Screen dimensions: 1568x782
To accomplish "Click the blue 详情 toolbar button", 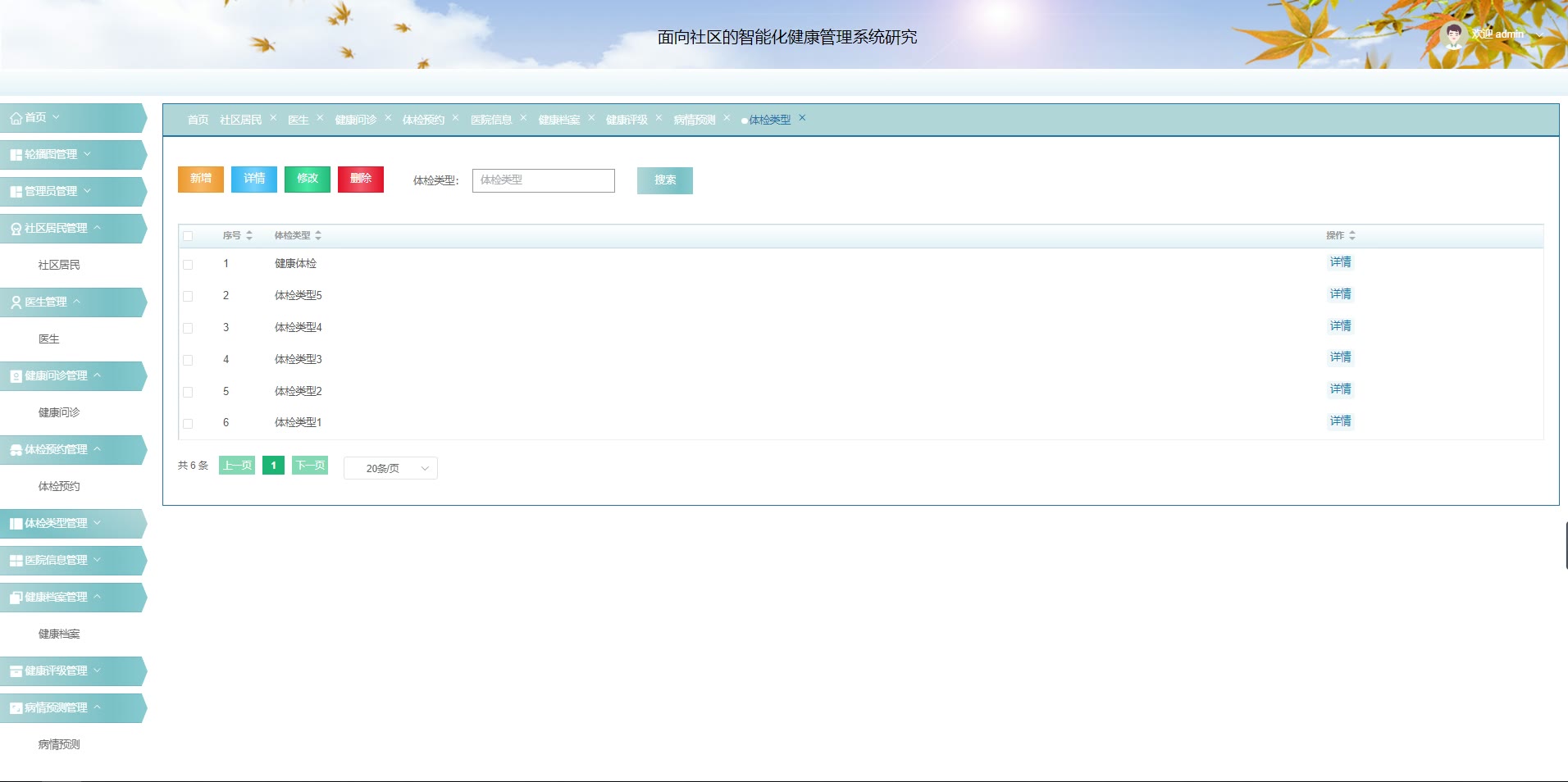I will [254, 180].
